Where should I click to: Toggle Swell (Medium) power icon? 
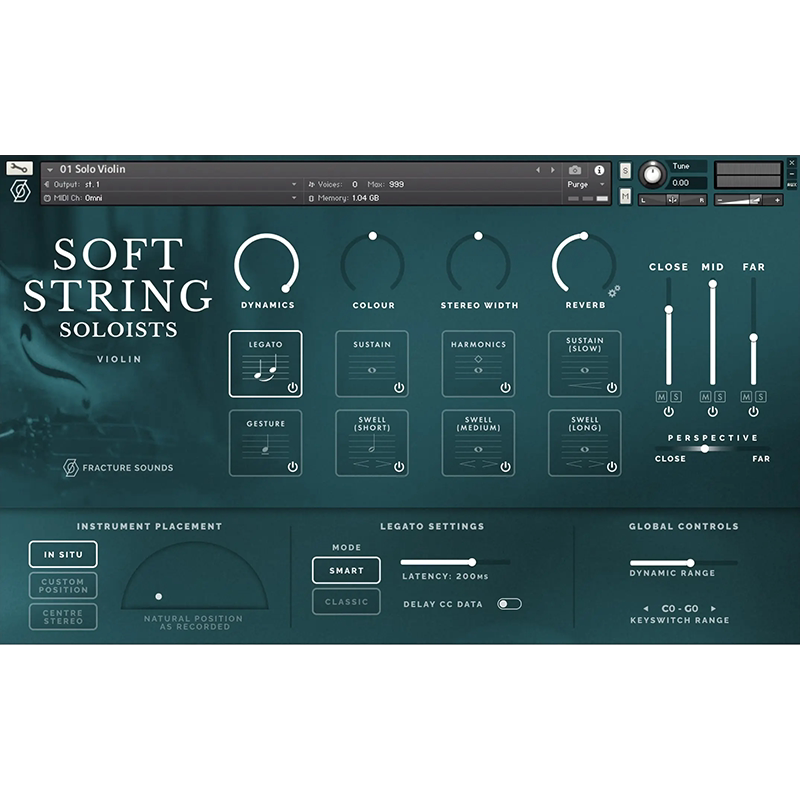(x=506, y=466)
